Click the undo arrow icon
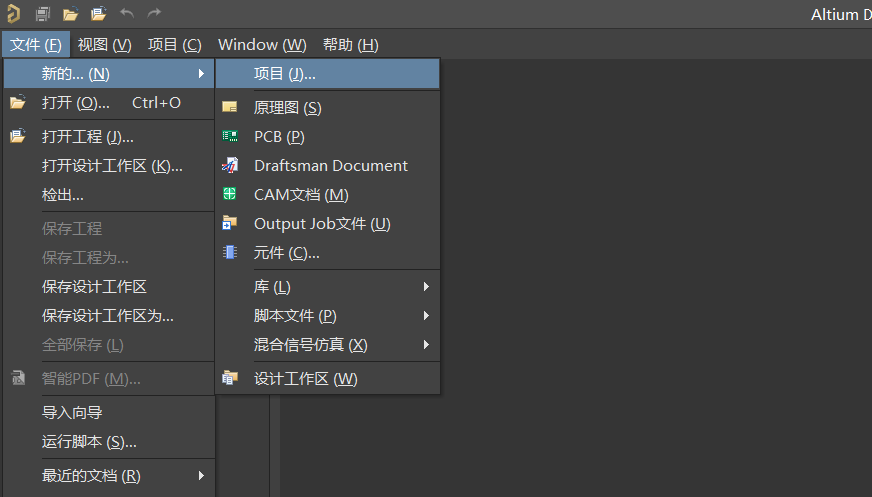Image resolution: width=872 pixels, height=497 pixels. click(126, 14)
